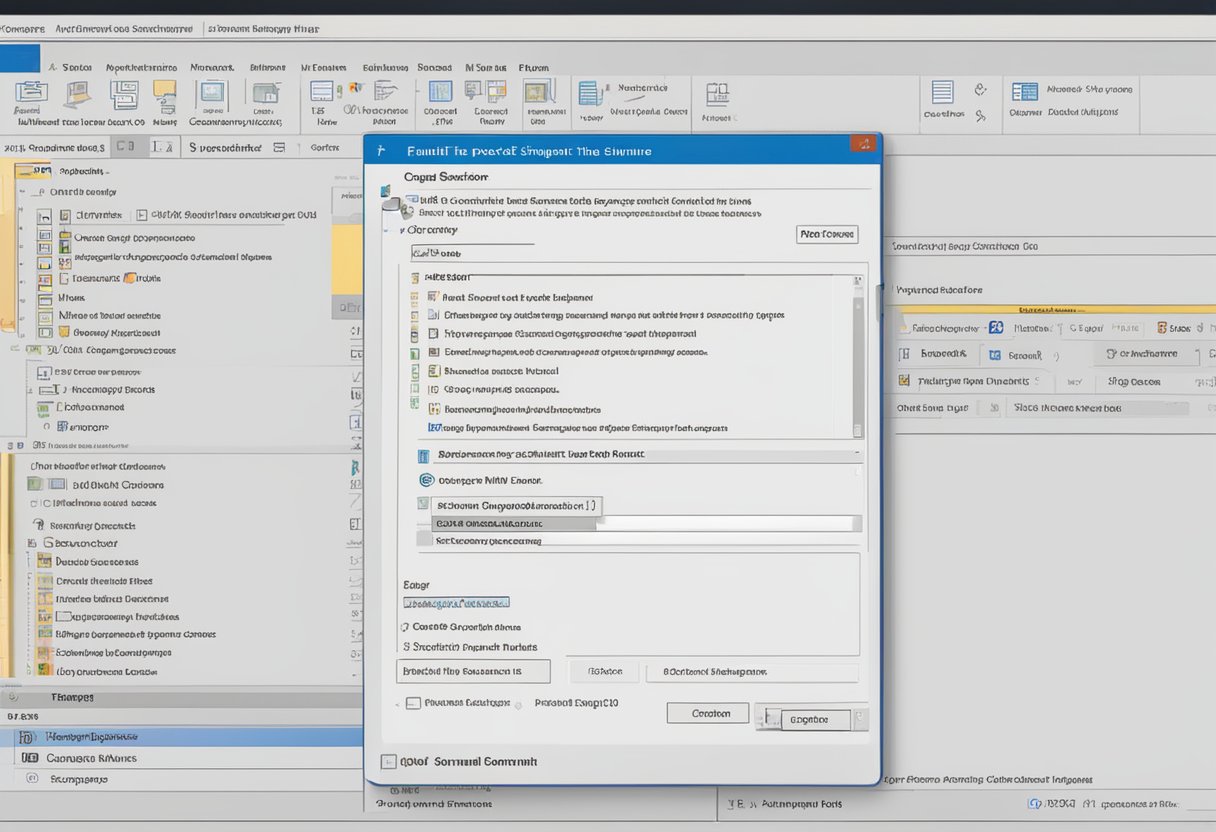The height and width of the screenshot is (832, 1216).
Task: Click the Paste icon at the ribbon's left edge
Action: coord(30,97)
